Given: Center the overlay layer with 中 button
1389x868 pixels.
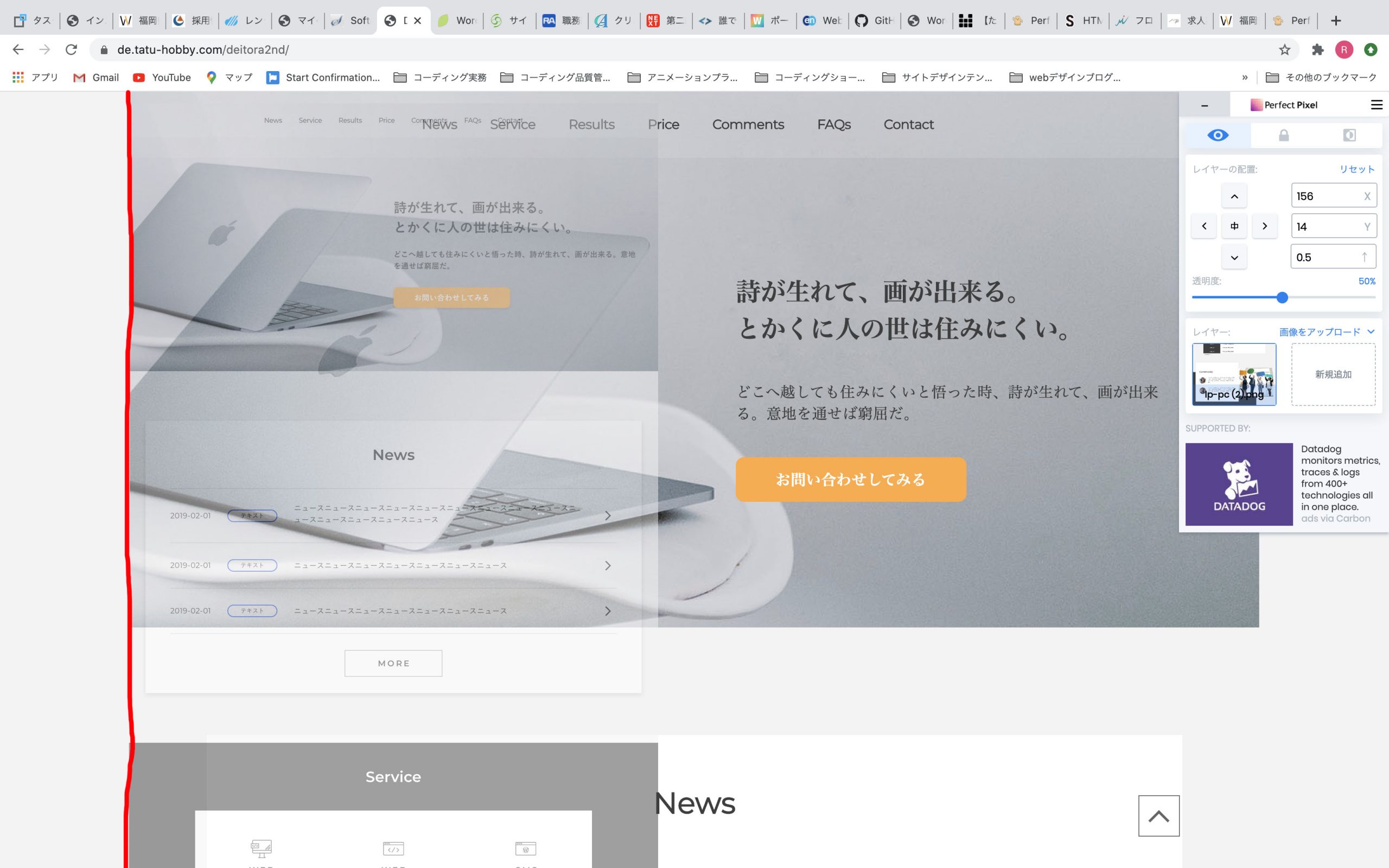Looking at the screenshot, I should coord(1234,226).
